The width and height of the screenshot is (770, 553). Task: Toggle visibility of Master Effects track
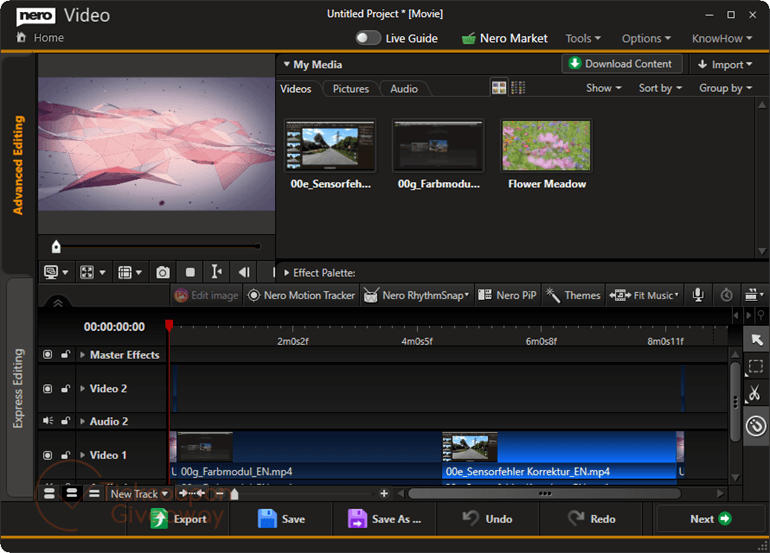pos(47,355)
